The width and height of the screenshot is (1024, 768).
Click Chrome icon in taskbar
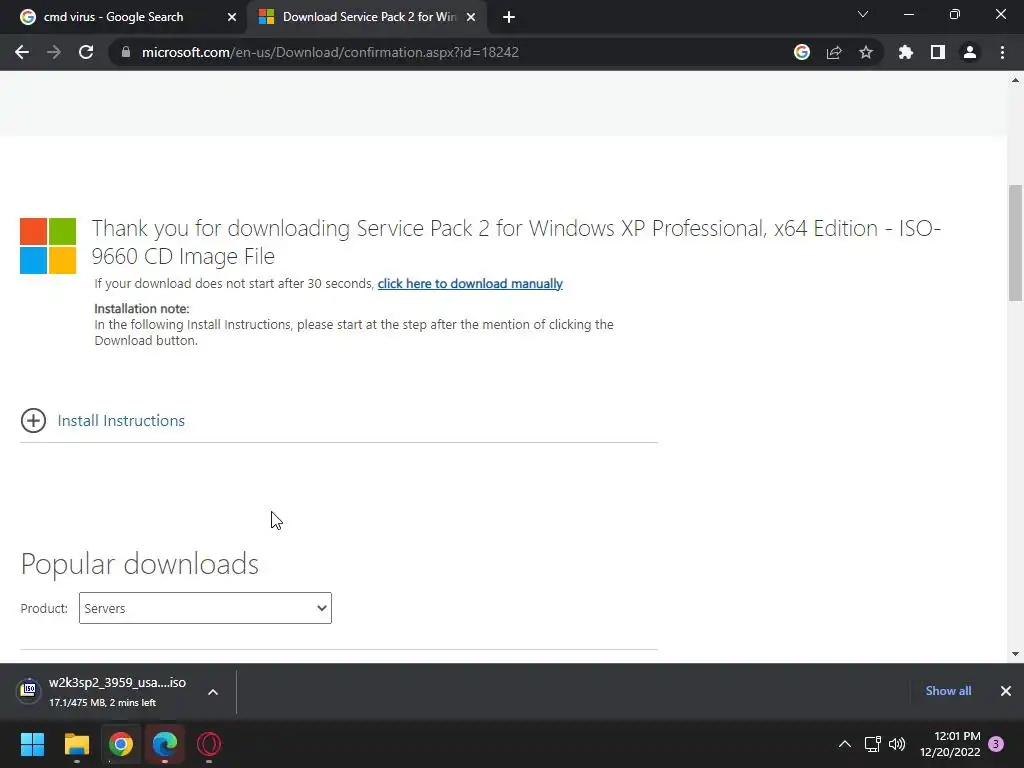tap(121, 744)
